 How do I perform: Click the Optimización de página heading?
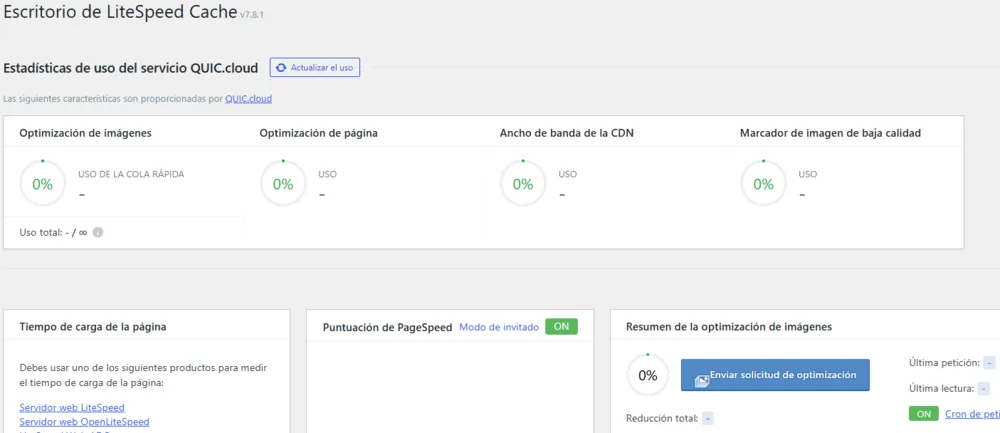point(318,133)
